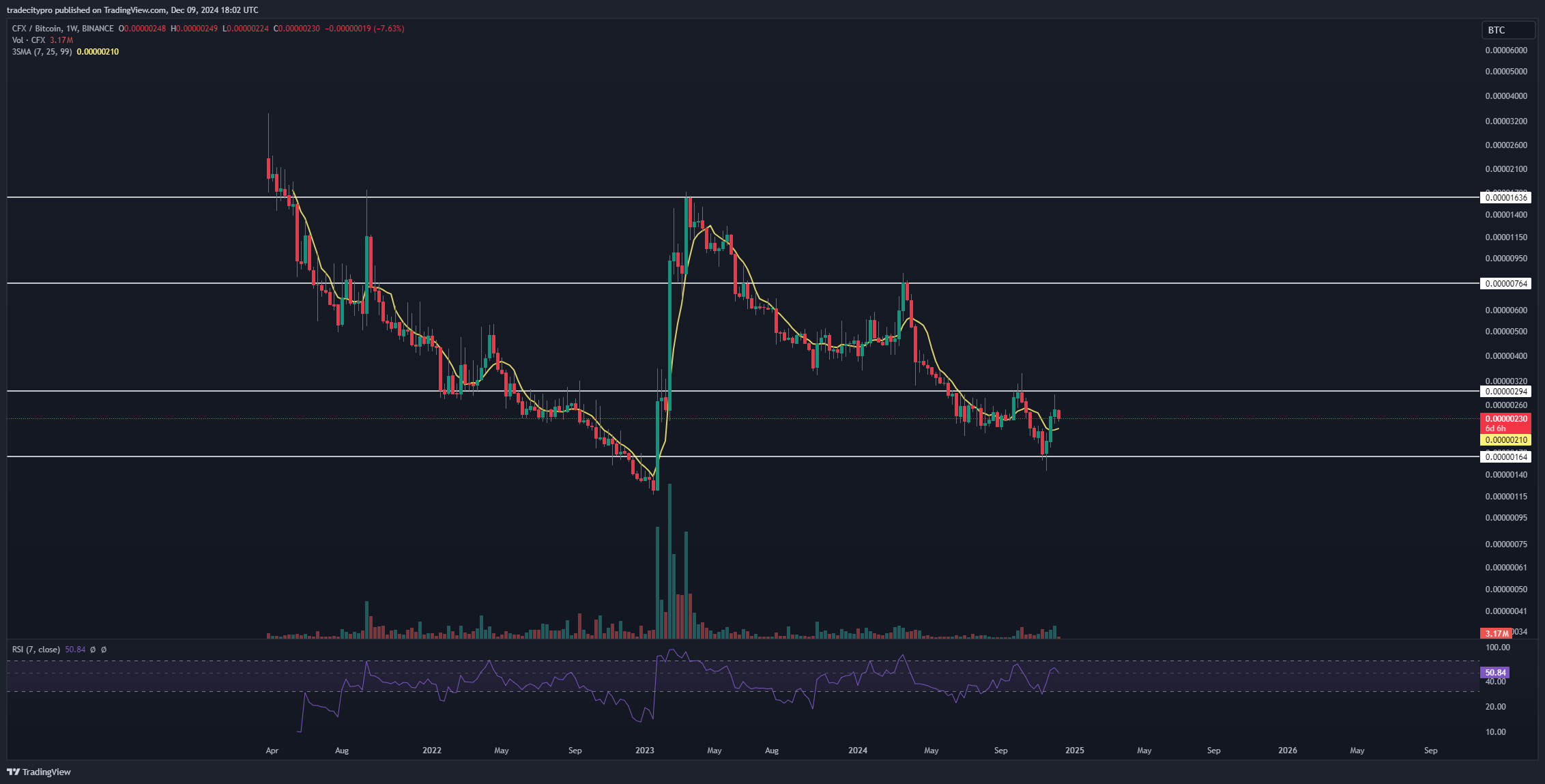Screen dimensions: 1545x784
Task: Click the 0.00002100 price scale tick
Action: point(1506,169)
